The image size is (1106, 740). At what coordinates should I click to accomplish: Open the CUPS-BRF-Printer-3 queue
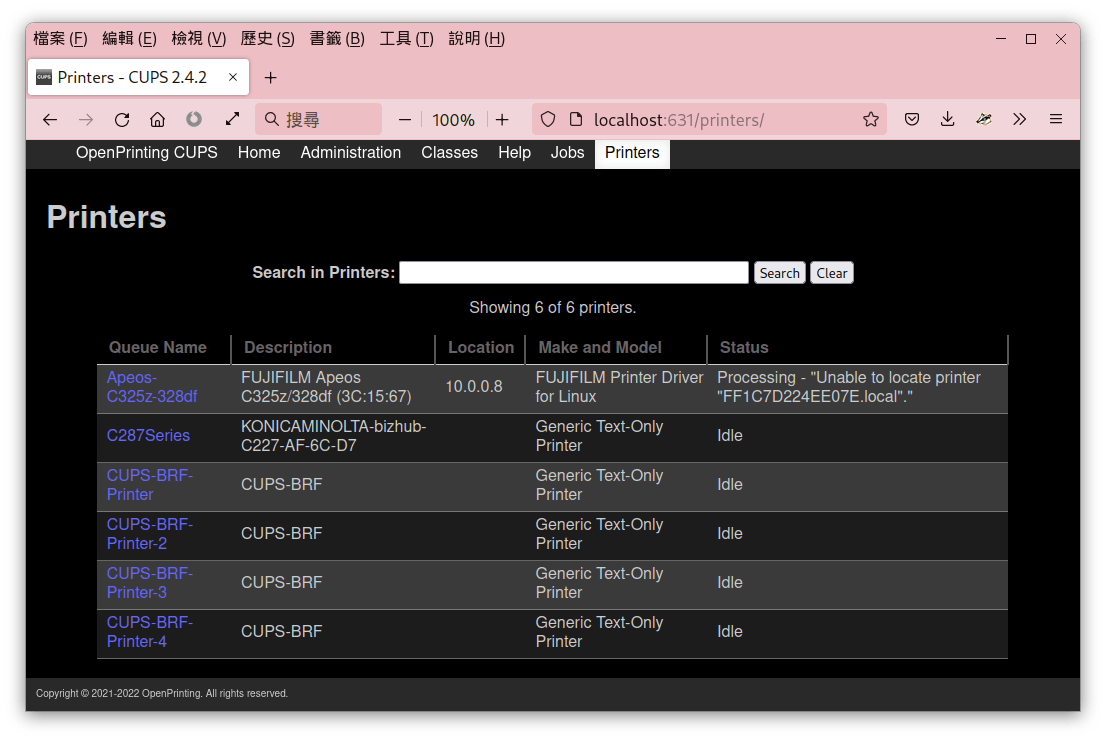pos(150,583)
